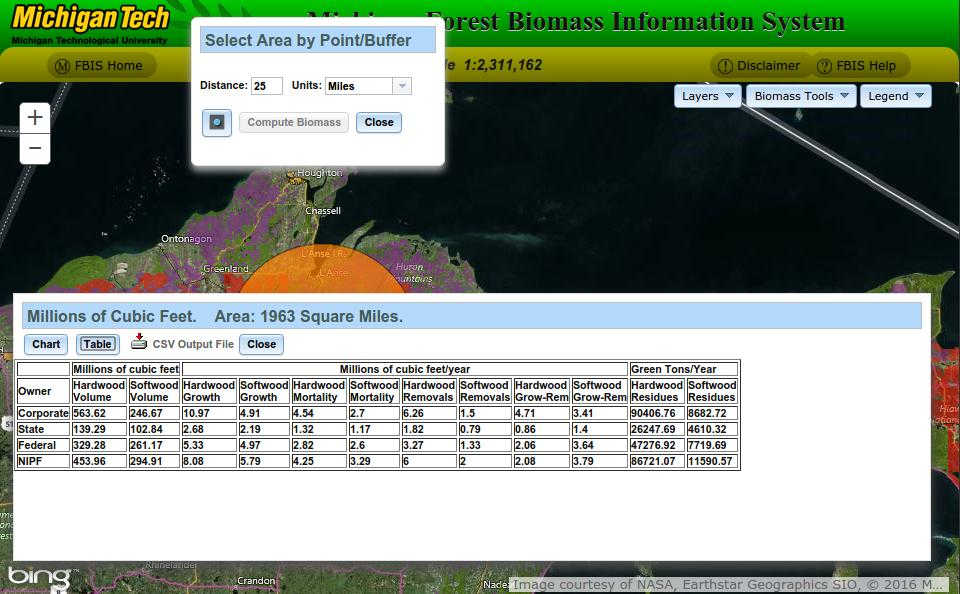Open FBIS Help
Screen dimensions: 960x594
[x=856, y=66]
